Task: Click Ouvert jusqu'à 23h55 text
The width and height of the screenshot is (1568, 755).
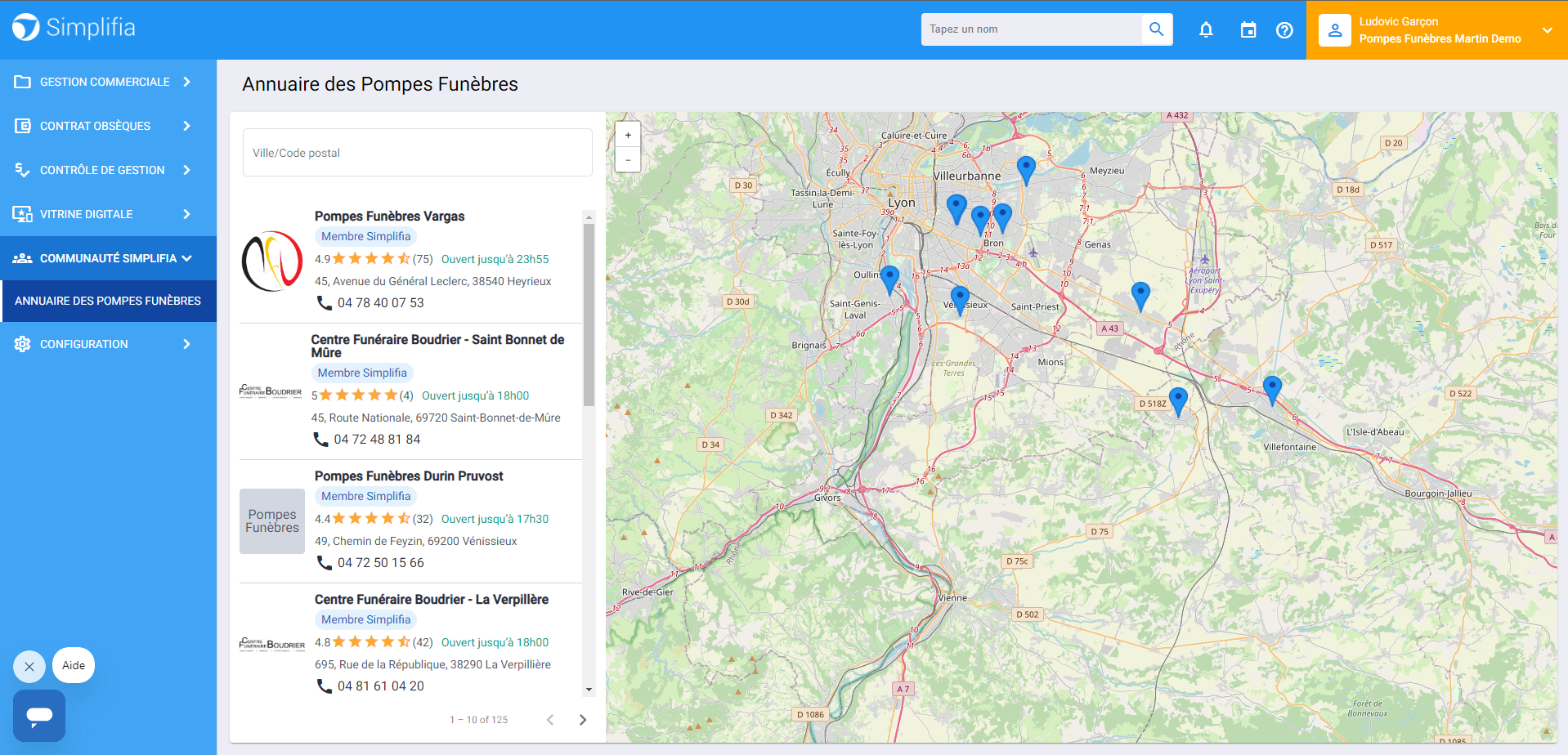Action: [x=495, y=259]
